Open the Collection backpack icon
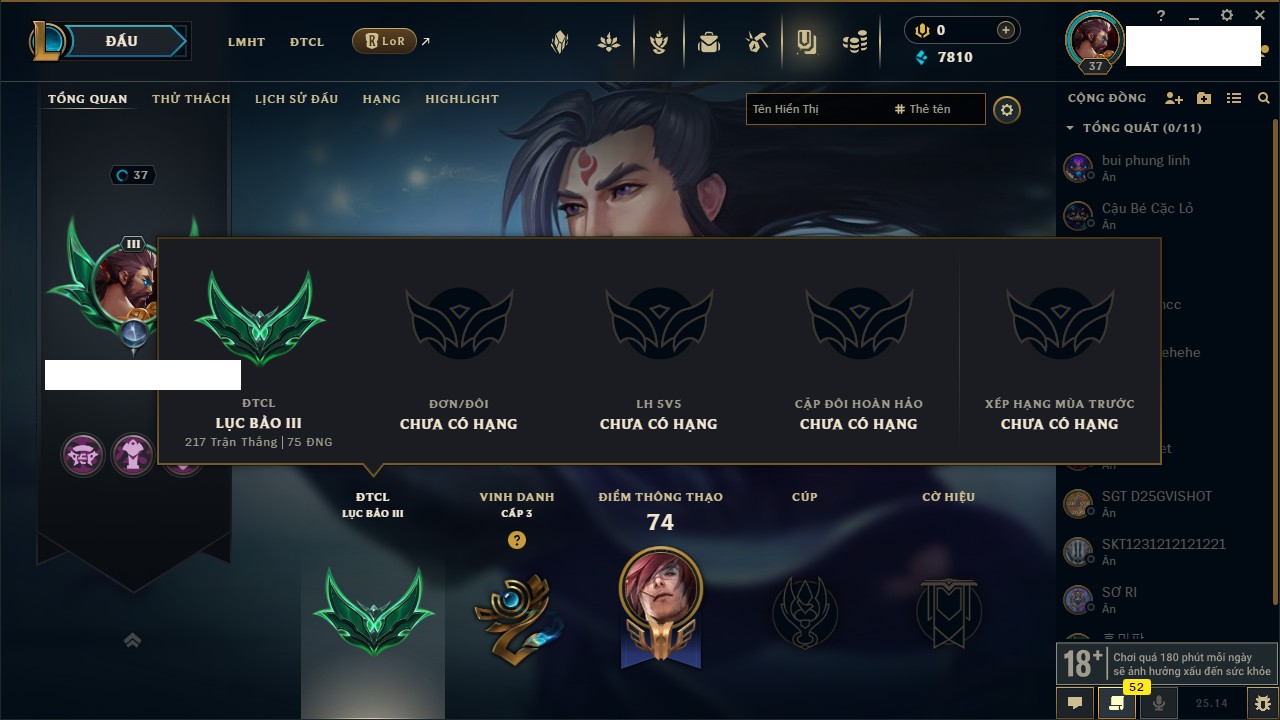This screenshot has height=720, width=1280. click(709, 42)
